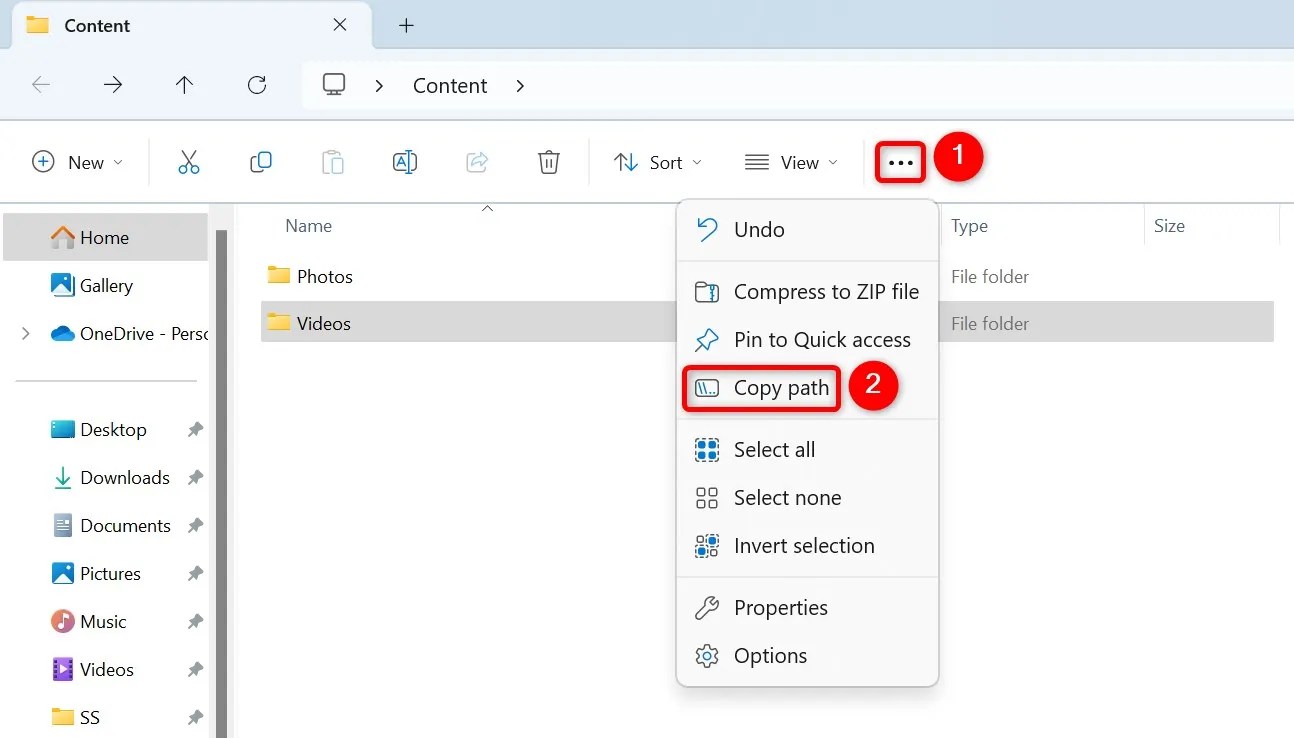Expand OneDrive in the sidebar

tap(25, 334)
